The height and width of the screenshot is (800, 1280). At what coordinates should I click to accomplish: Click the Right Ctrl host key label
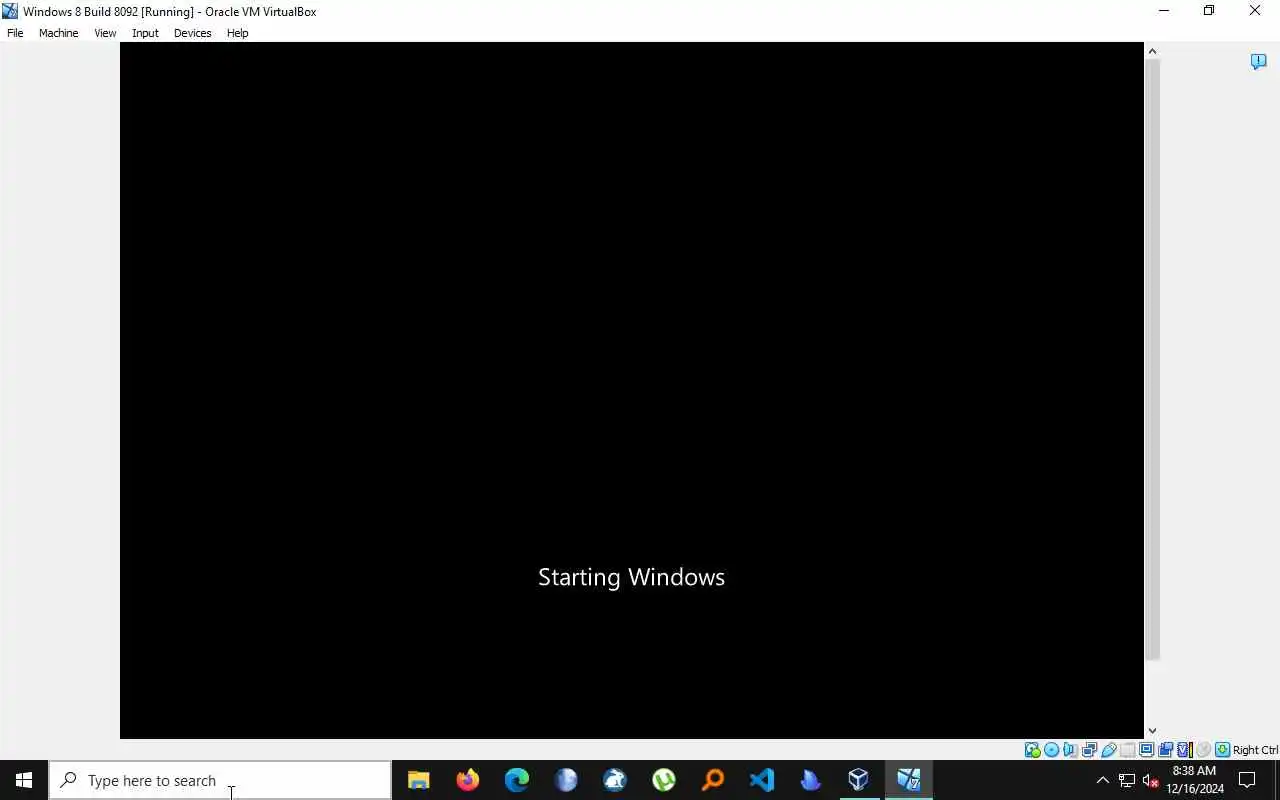1255,750
